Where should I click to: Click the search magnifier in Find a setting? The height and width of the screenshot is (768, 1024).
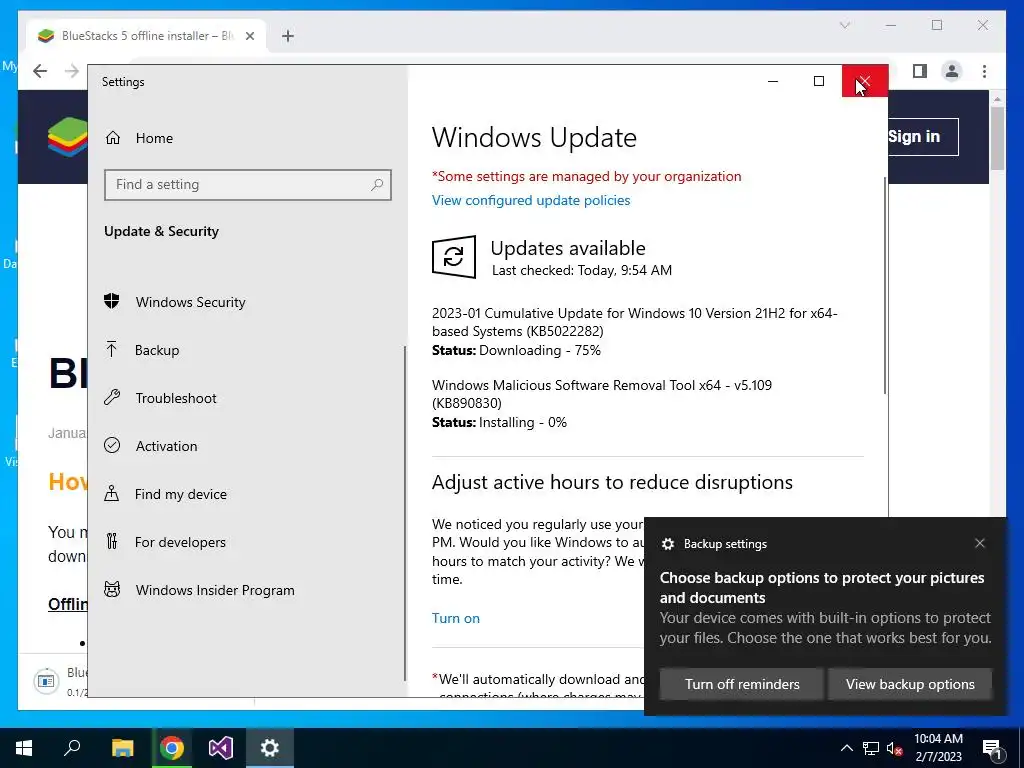(377, 185)
